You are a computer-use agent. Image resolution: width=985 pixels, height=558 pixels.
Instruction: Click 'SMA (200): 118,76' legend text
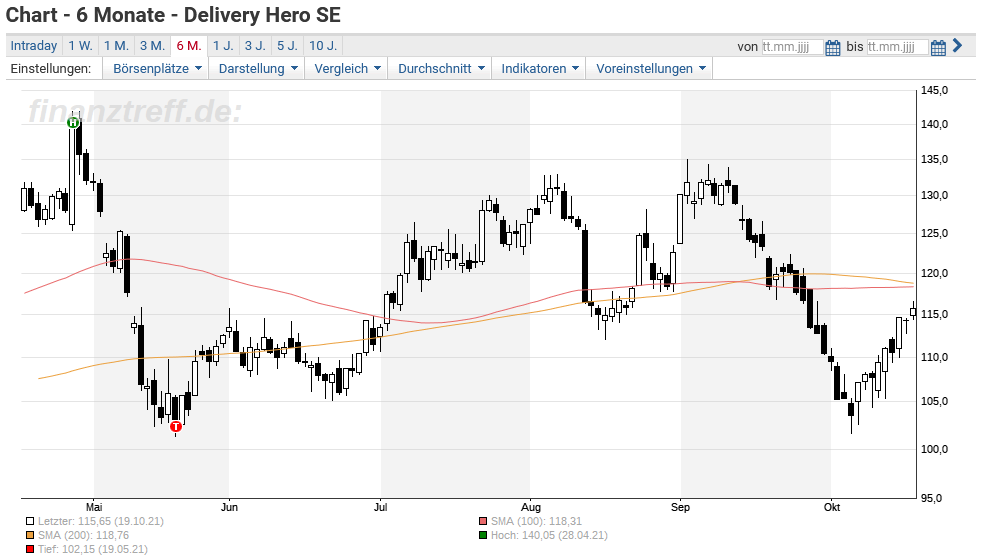(x=83, y=535)
